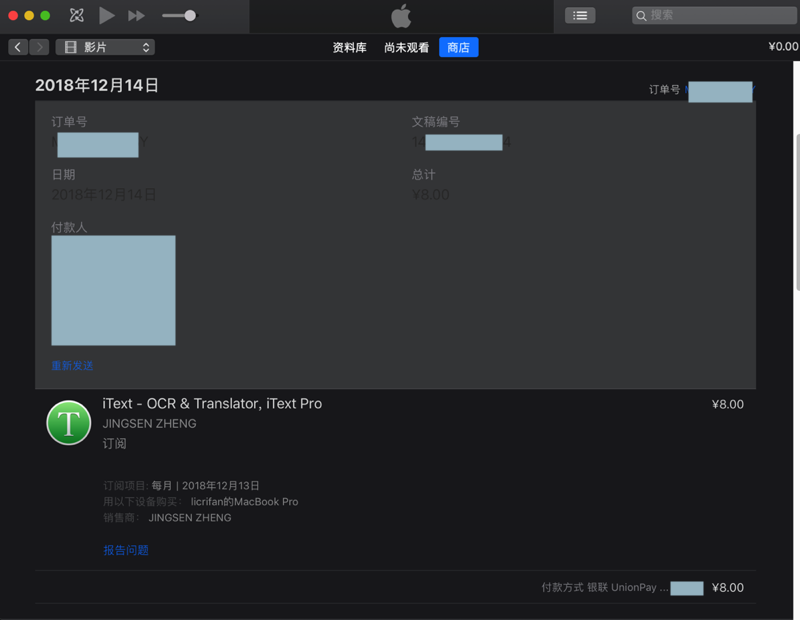Viewport: 800px width, 620px height.
Task: Click the 每月 | 2018年12月13日 subscription text
Action: coord(205,486)
